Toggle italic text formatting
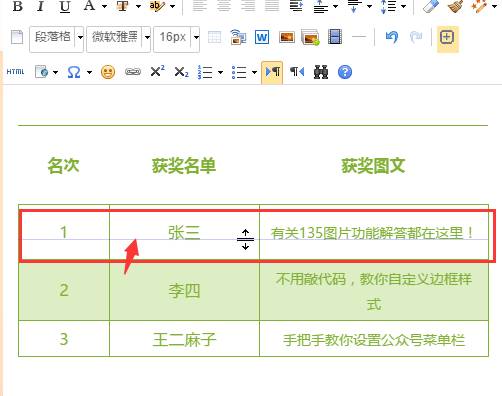 41,6
